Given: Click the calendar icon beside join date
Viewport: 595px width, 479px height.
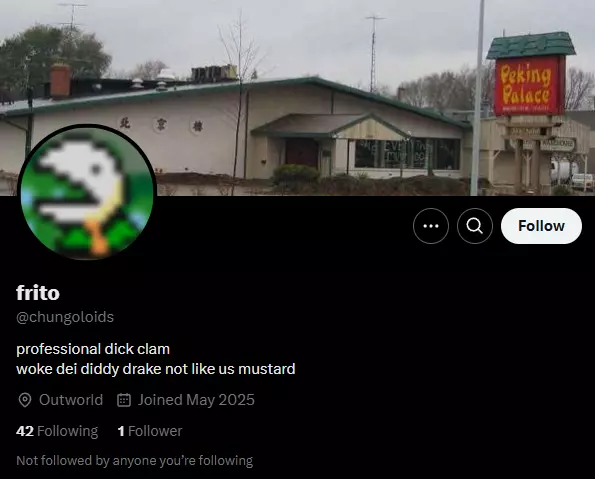Looking at the screenshot, I should [124, 400].
